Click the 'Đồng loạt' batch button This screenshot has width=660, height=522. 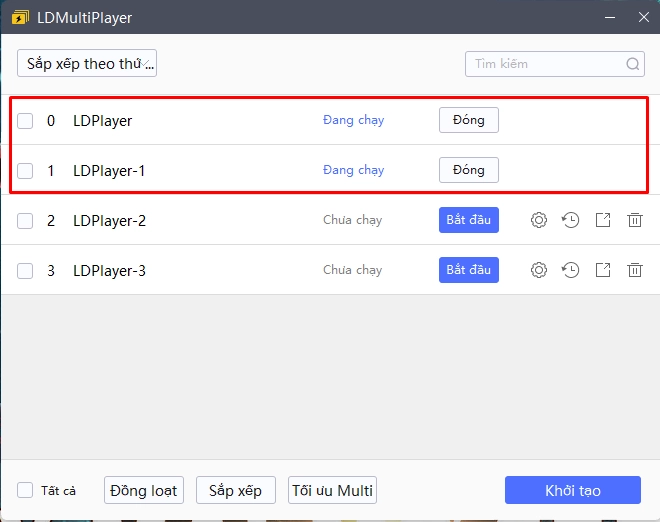pos(144,490)
